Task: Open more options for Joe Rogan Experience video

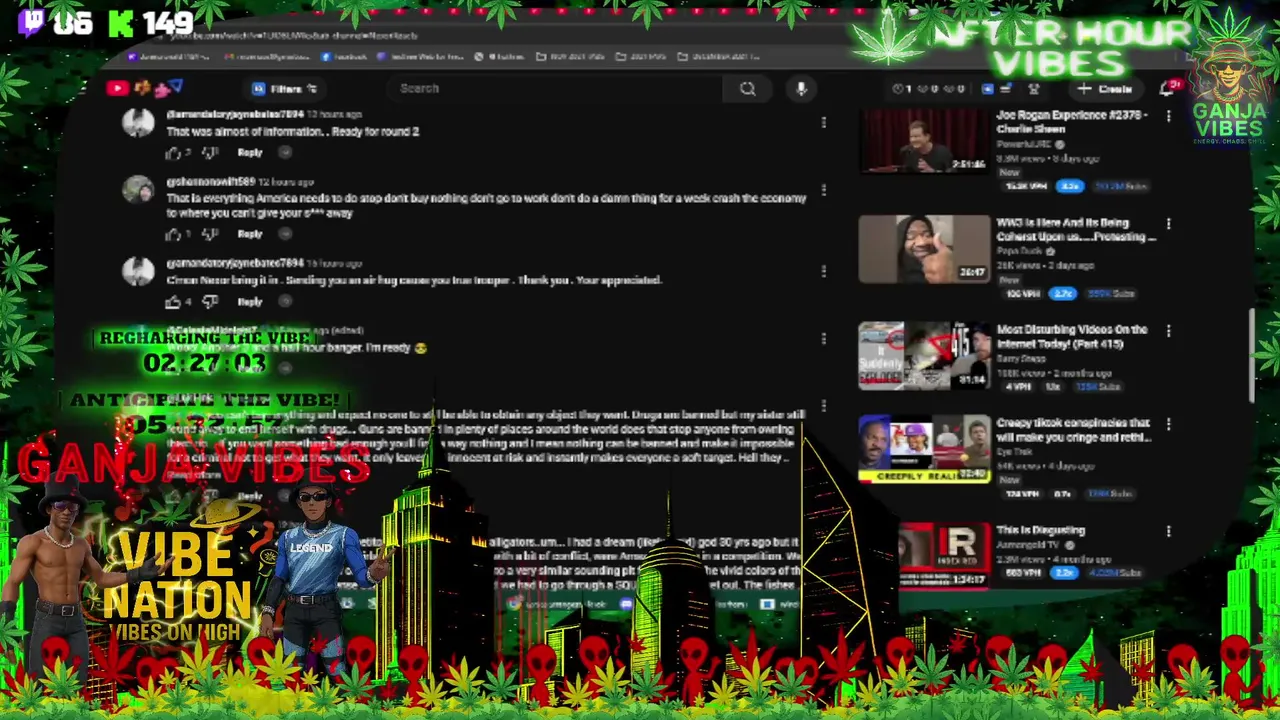Action: (1168, 117)
